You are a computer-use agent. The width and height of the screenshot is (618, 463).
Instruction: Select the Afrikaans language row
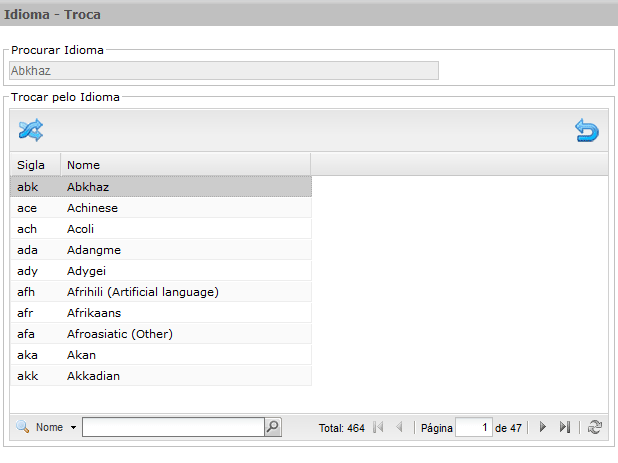tap(161, 313)
